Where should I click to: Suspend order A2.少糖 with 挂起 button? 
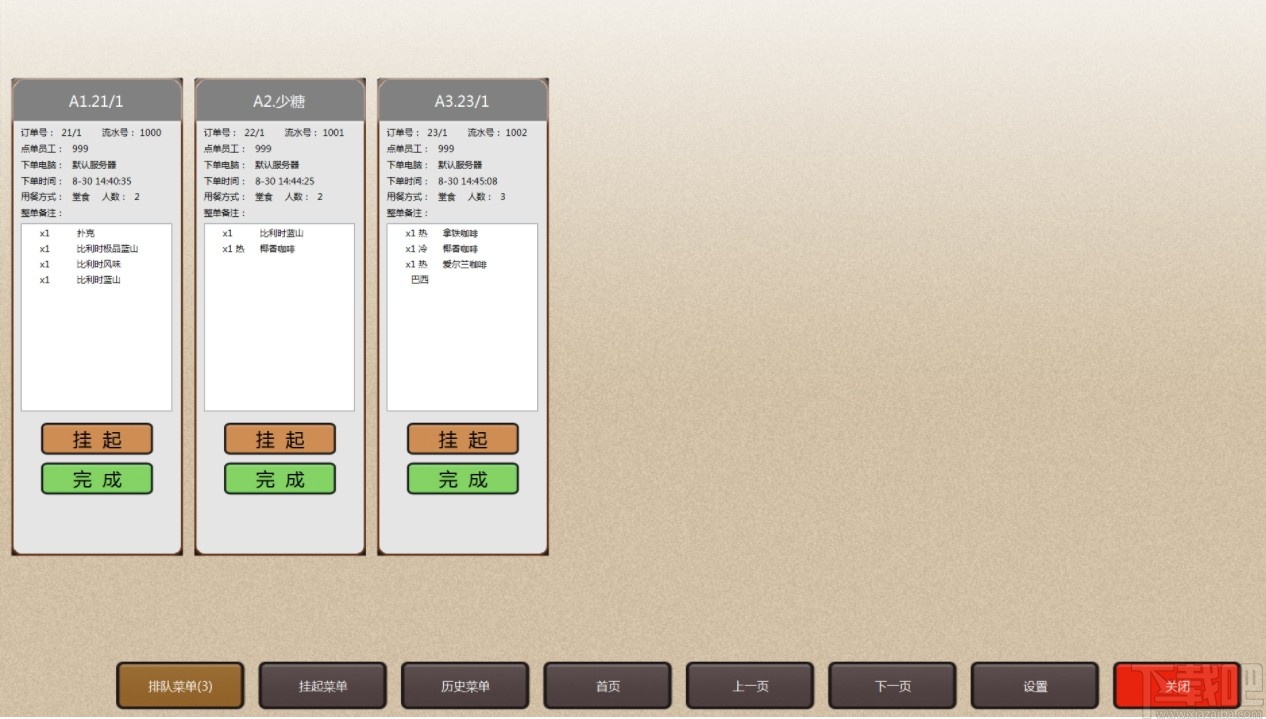(280, 439)
